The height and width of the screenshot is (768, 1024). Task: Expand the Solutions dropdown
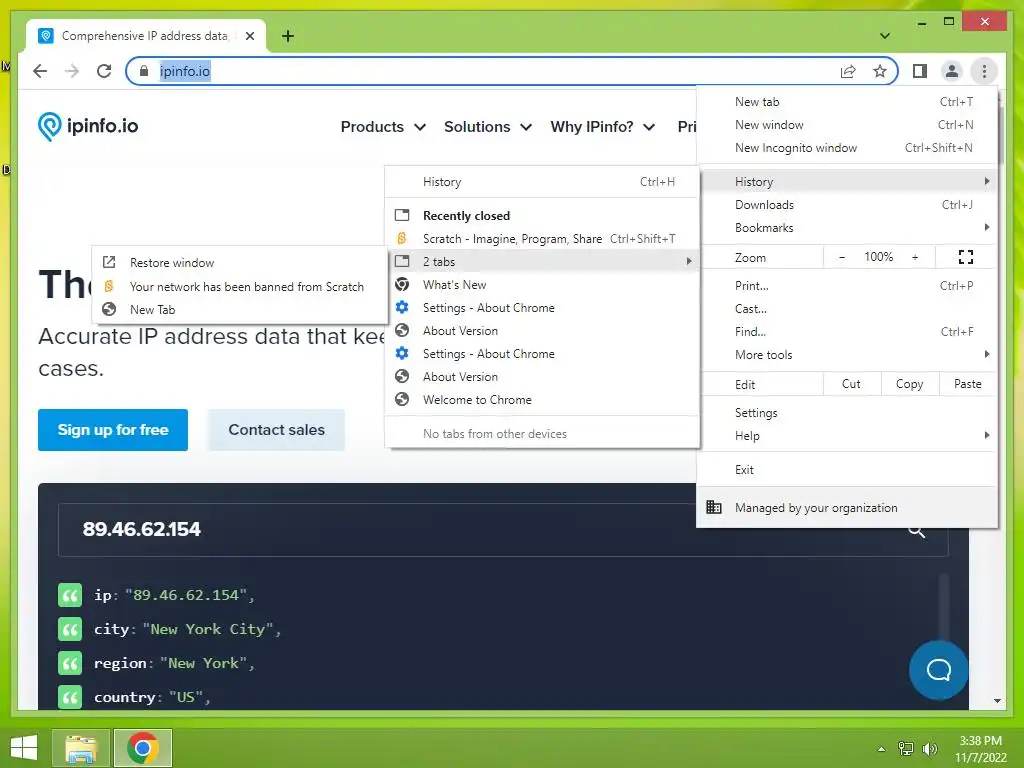[488, 127]
